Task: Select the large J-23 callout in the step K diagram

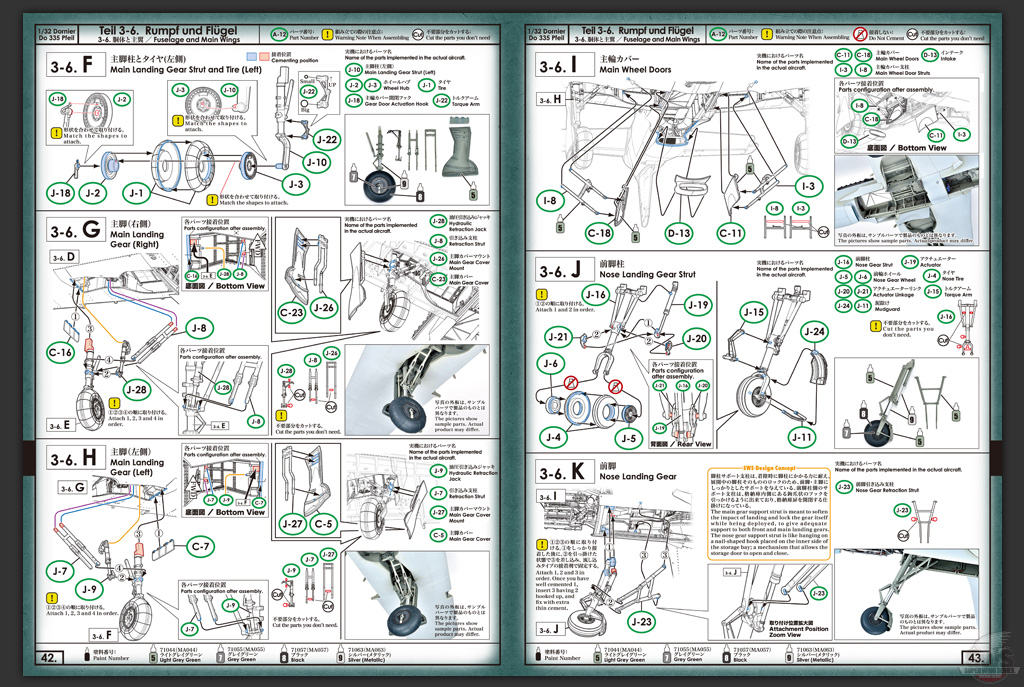Action: point(641,622)
